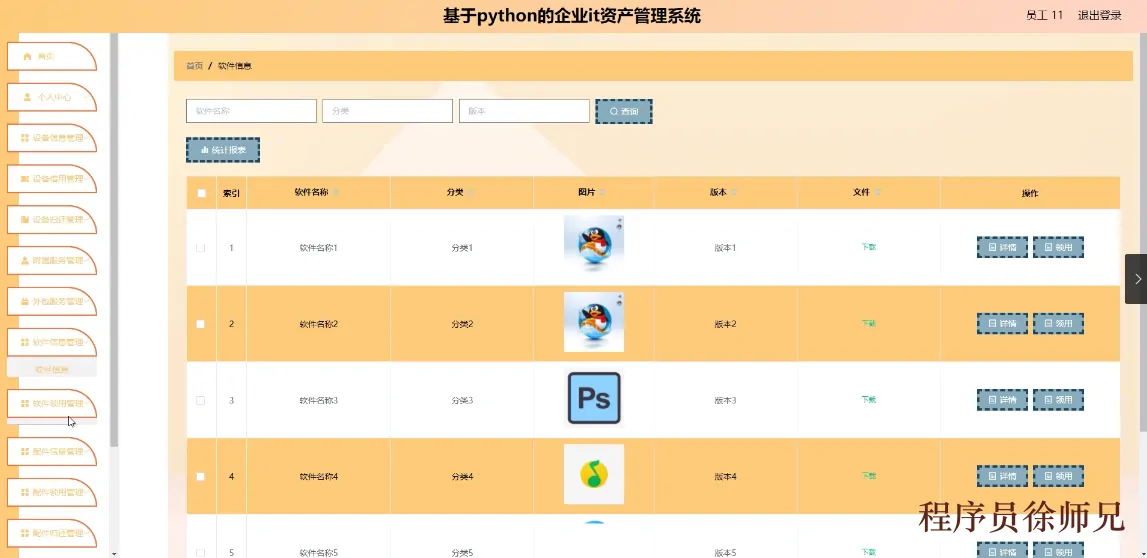Click 领用 for 软件名称3

click(x=1058, y=400)
